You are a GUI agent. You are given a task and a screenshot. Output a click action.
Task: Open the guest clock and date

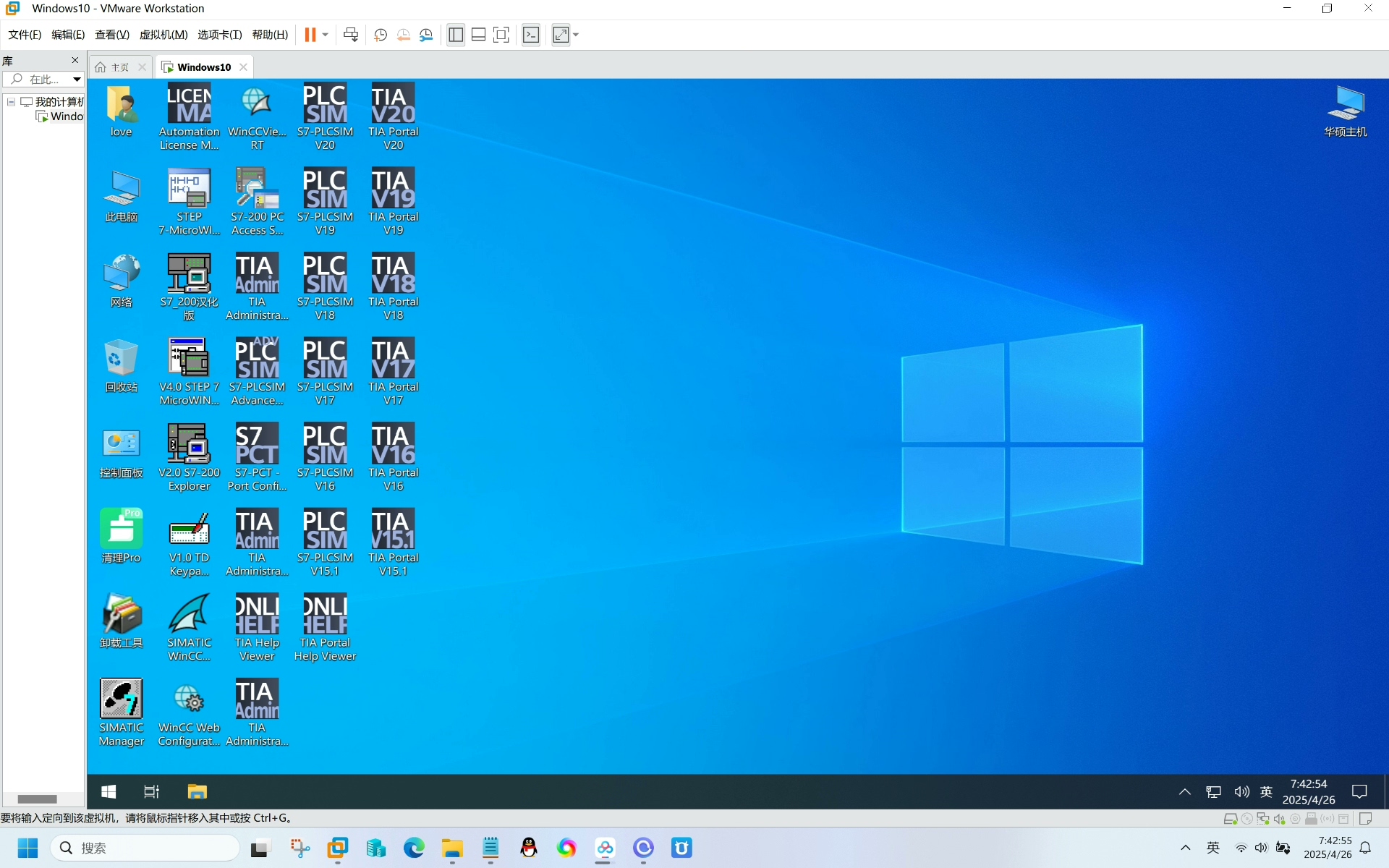point(1309,791)
